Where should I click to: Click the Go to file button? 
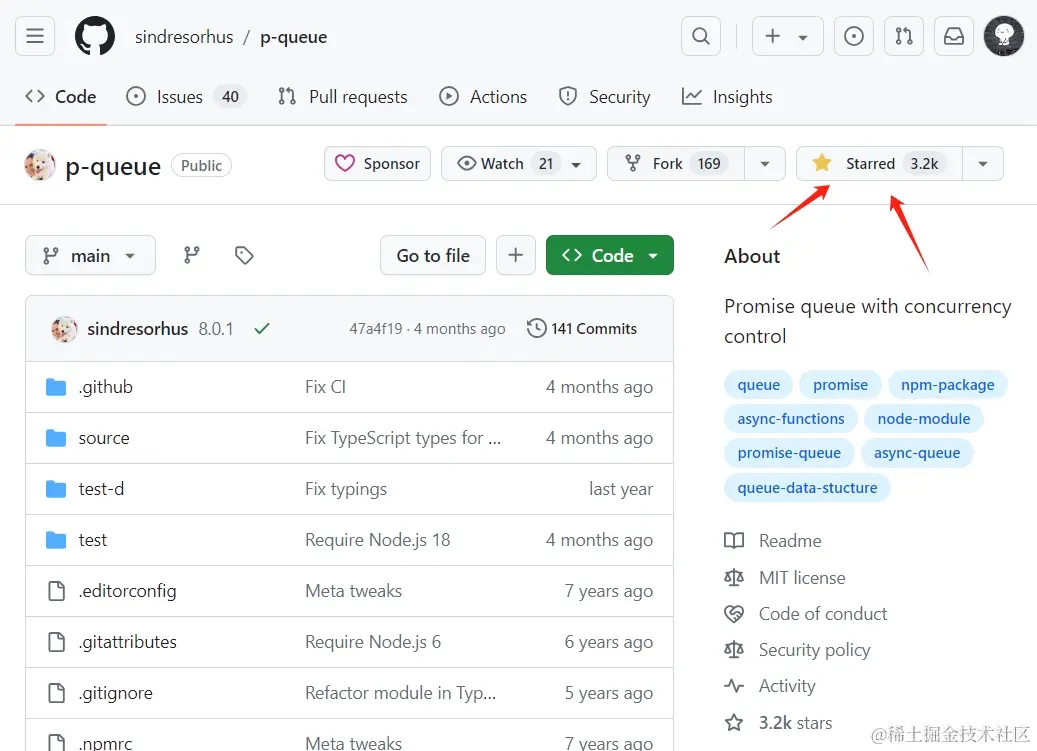pyautogui.click(x=433, y=255)
